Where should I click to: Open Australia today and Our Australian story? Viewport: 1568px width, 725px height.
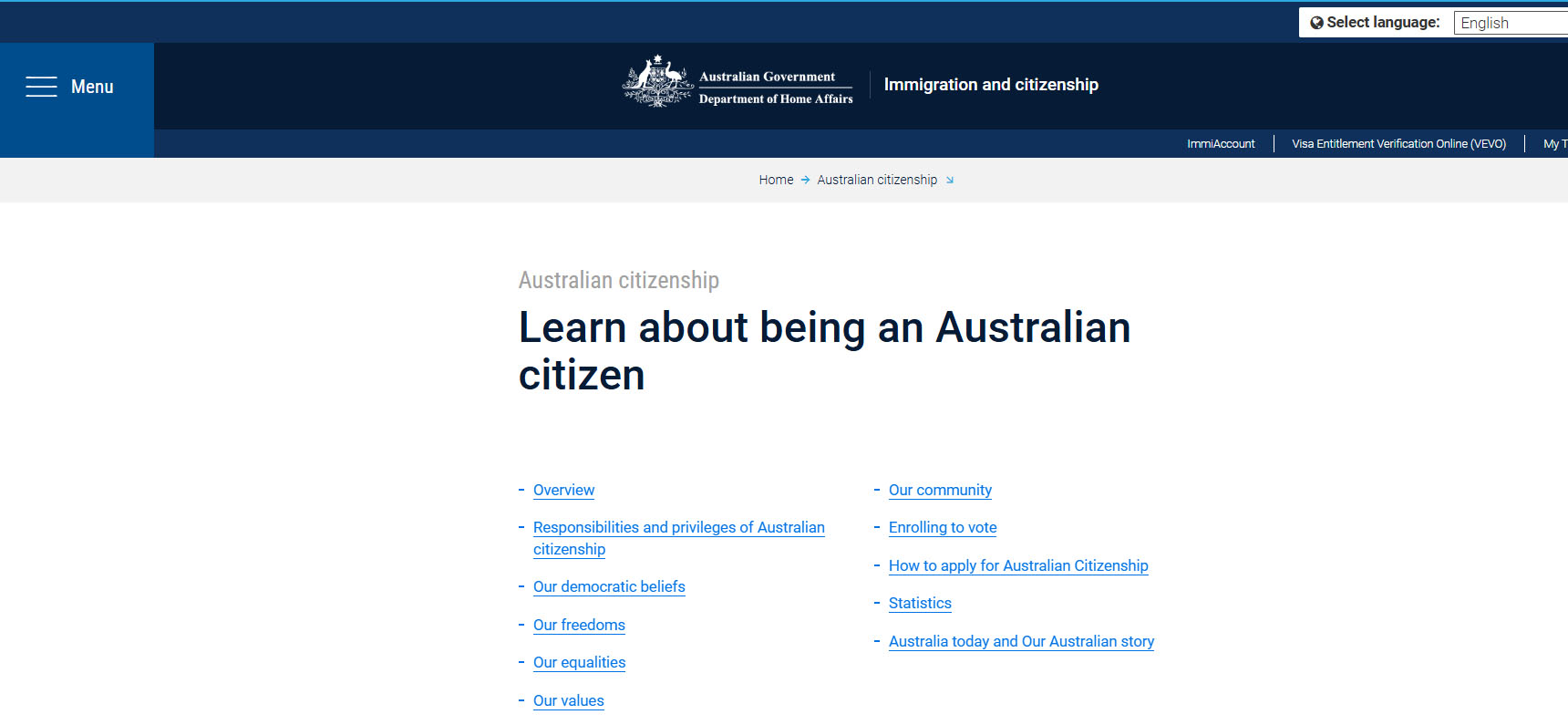point(1021,641)
